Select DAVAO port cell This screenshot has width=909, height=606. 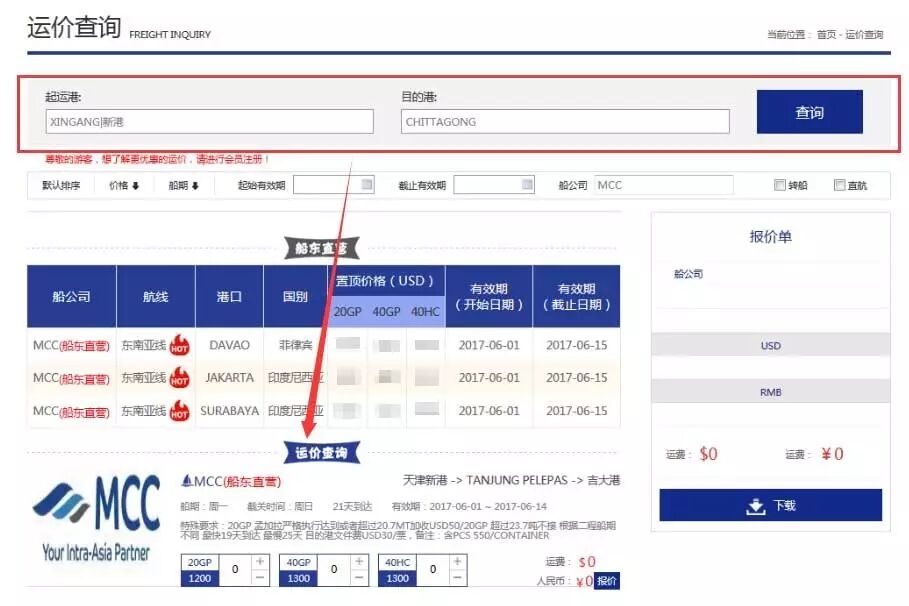point(230,345)
